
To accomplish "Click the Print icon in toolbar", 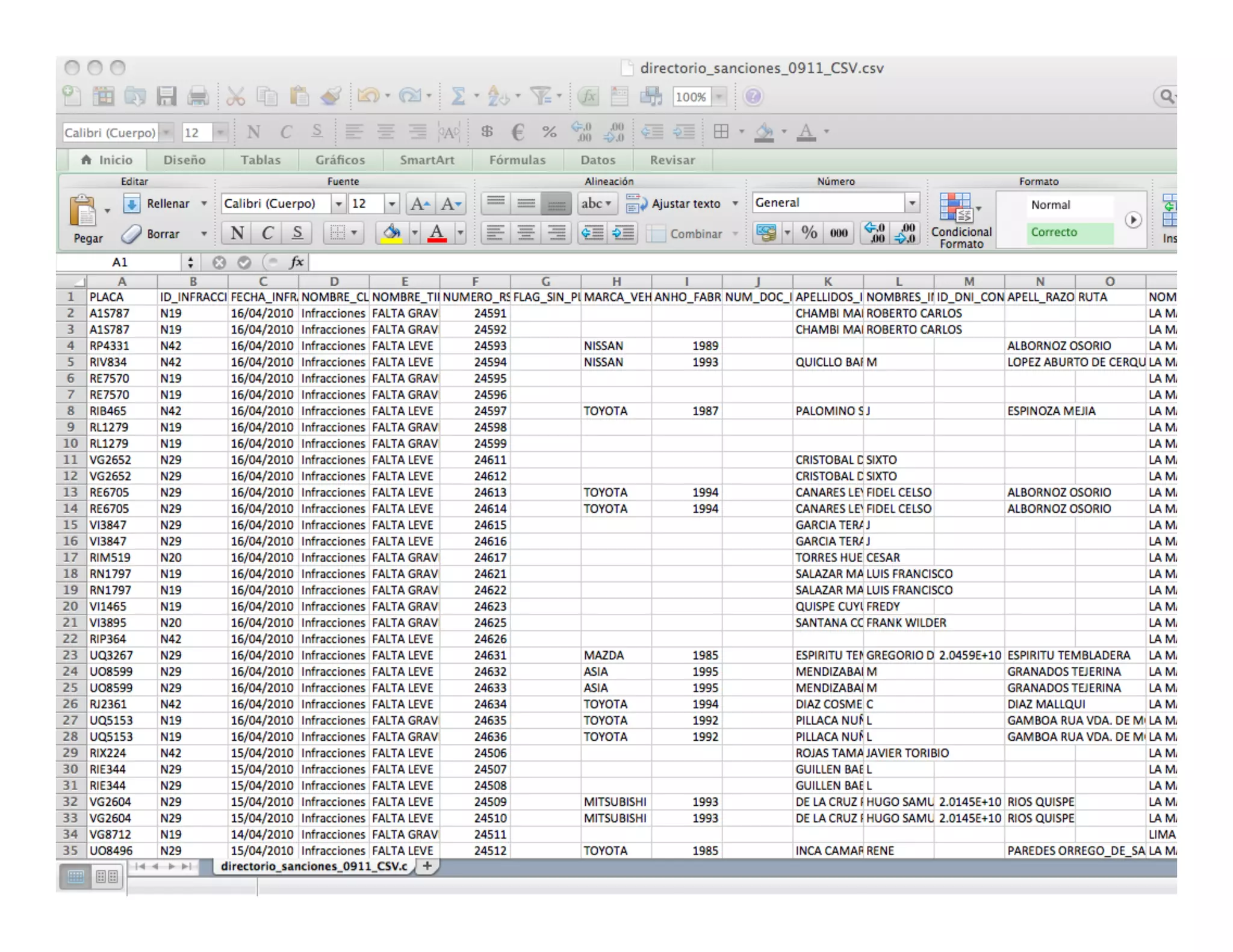I will [x=197, y=96].
